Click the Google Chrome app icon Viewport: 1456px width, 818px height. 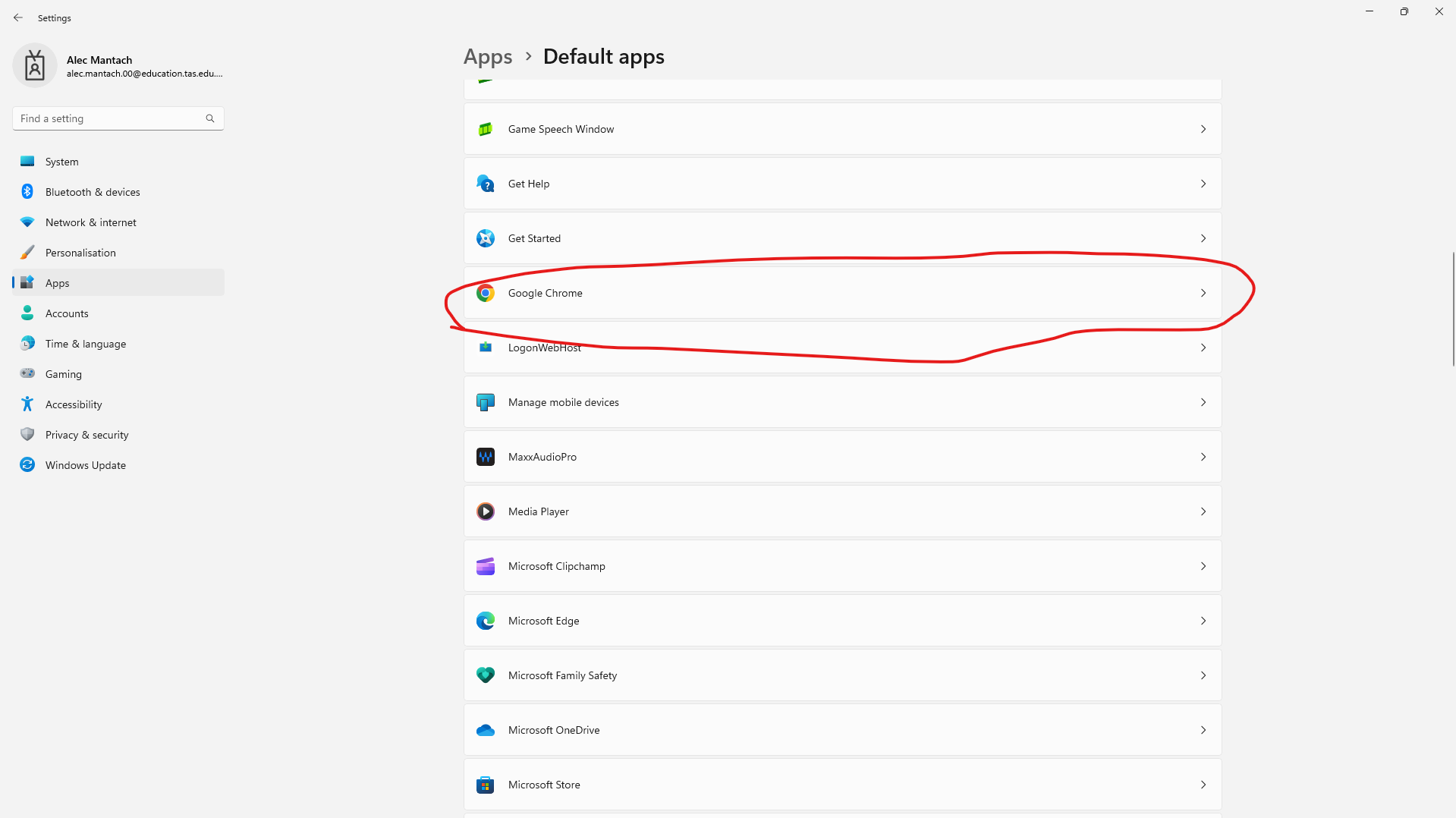pyautogui.click(x=486, y=293)
